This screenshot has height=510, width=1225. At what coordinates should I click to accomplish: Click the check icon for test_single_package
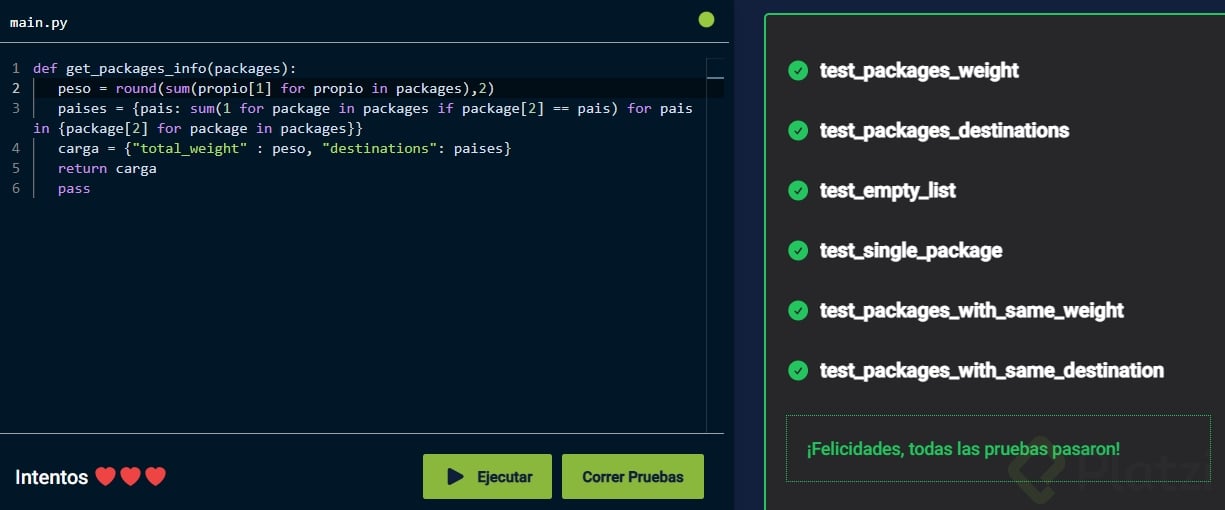pos(798,251)
